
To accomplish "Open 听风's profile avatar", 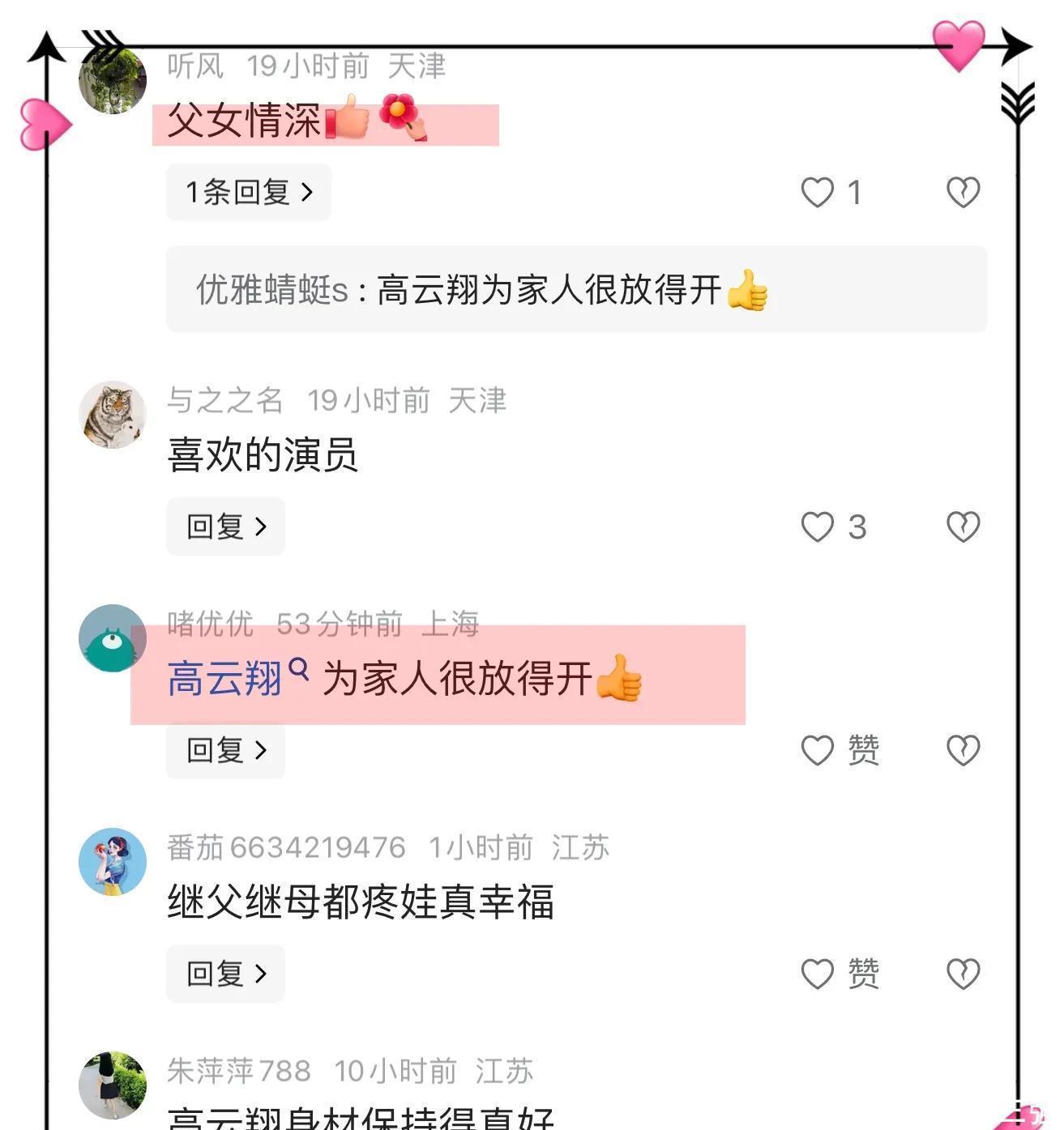I will [x=112, y=80].
